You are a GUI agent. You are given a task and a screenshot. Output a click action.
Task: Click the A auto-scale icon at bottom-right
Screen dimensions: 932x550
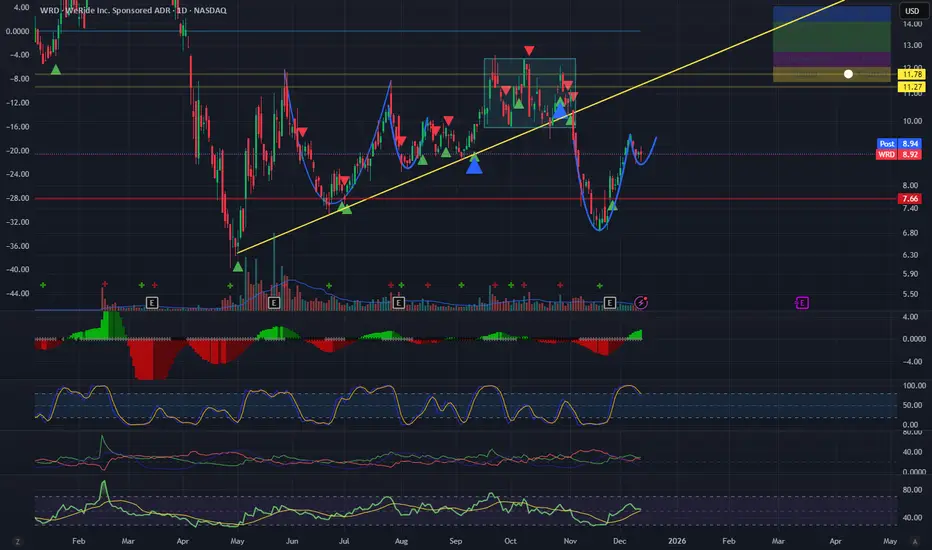pyautogui.click(x=915, y=542)
